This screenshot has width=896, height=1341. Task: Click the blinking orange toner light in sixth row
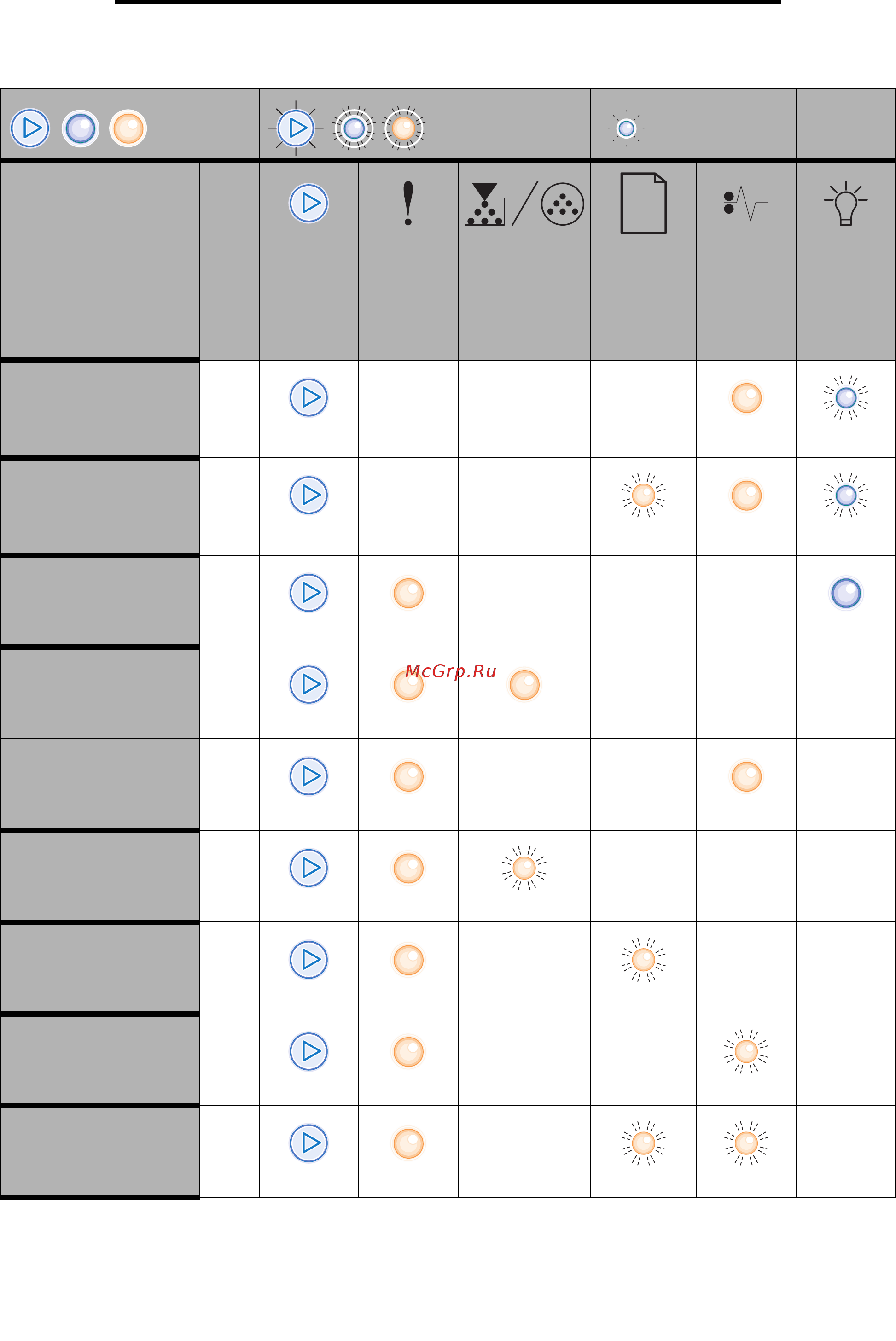(x=524, y=868)
